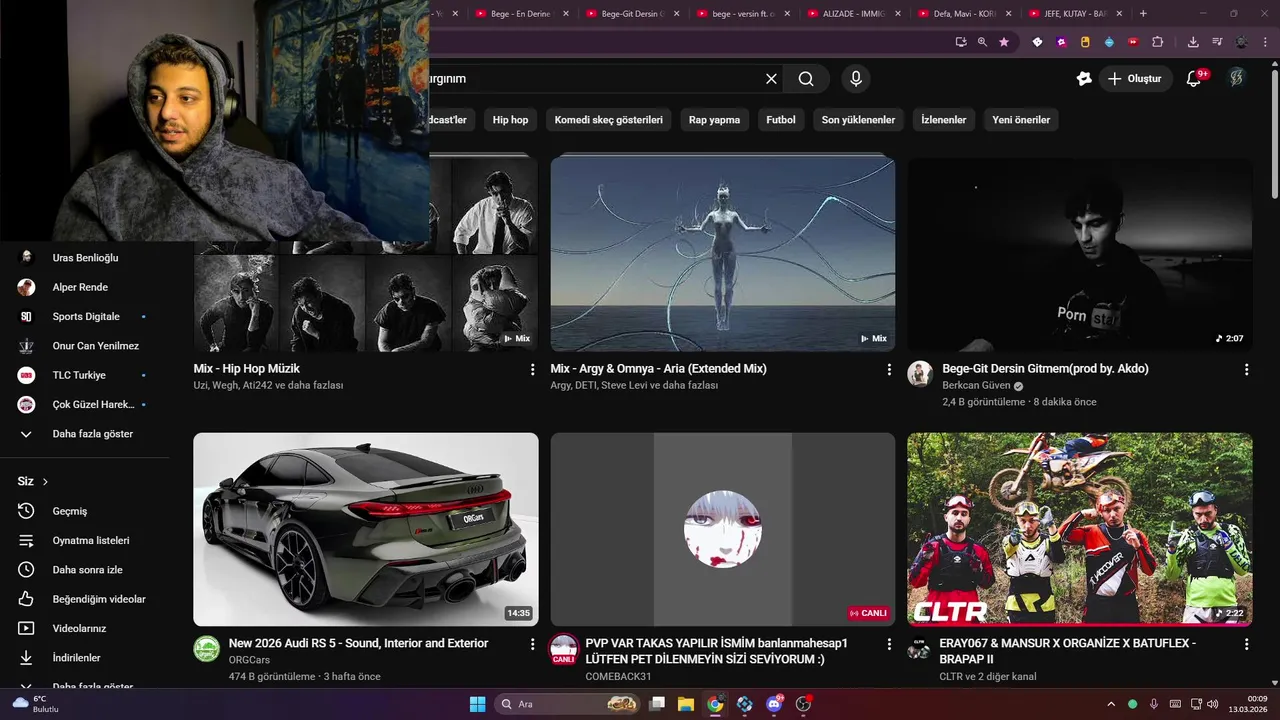Open Sports Digitale subscription channel
1280x720 pixels.
click(85, 316)
